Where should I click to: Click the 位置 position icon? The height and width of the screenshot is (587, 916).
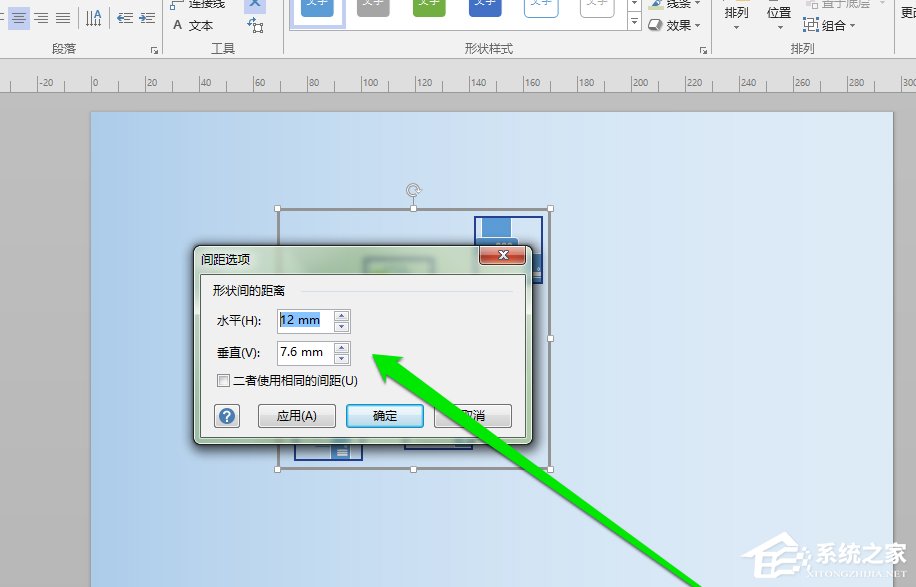(x=778, y=12)
